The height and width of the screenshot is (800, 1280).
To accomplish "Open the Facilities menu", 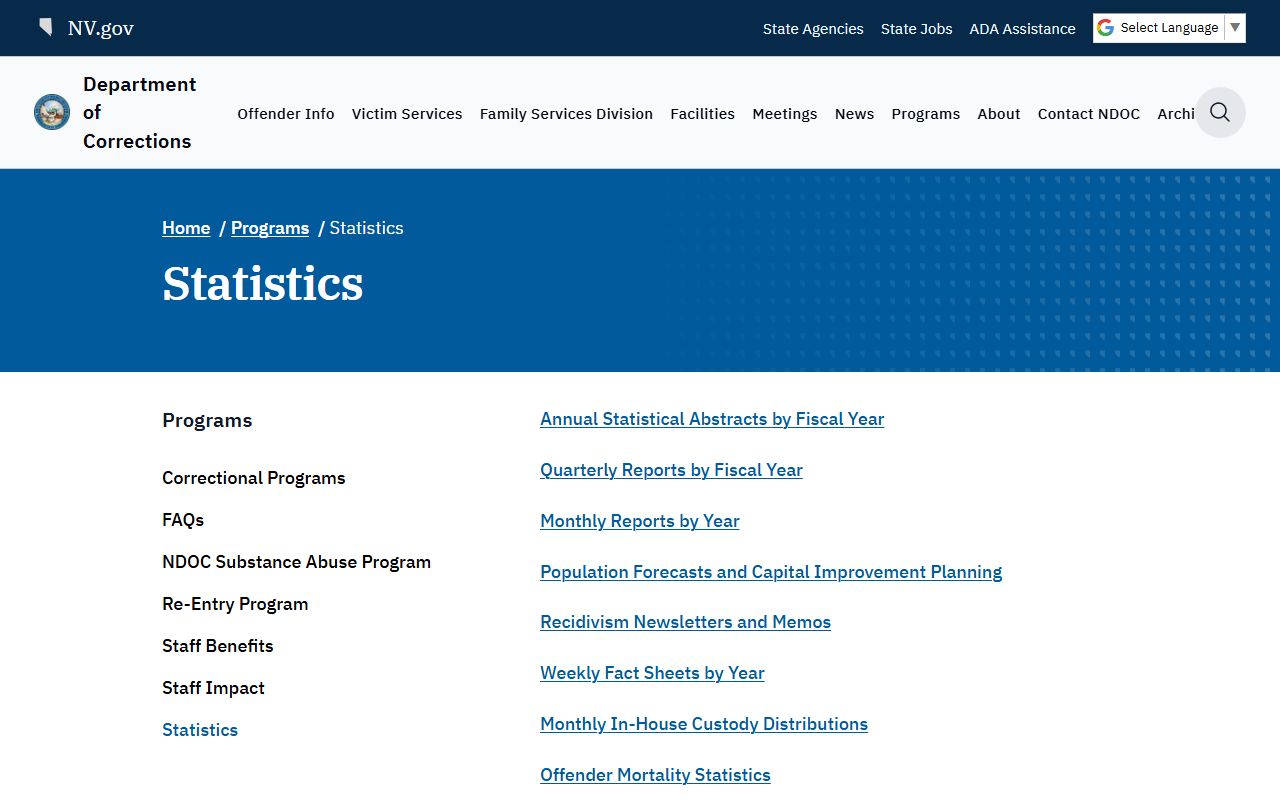I will (x=702, y=114).
